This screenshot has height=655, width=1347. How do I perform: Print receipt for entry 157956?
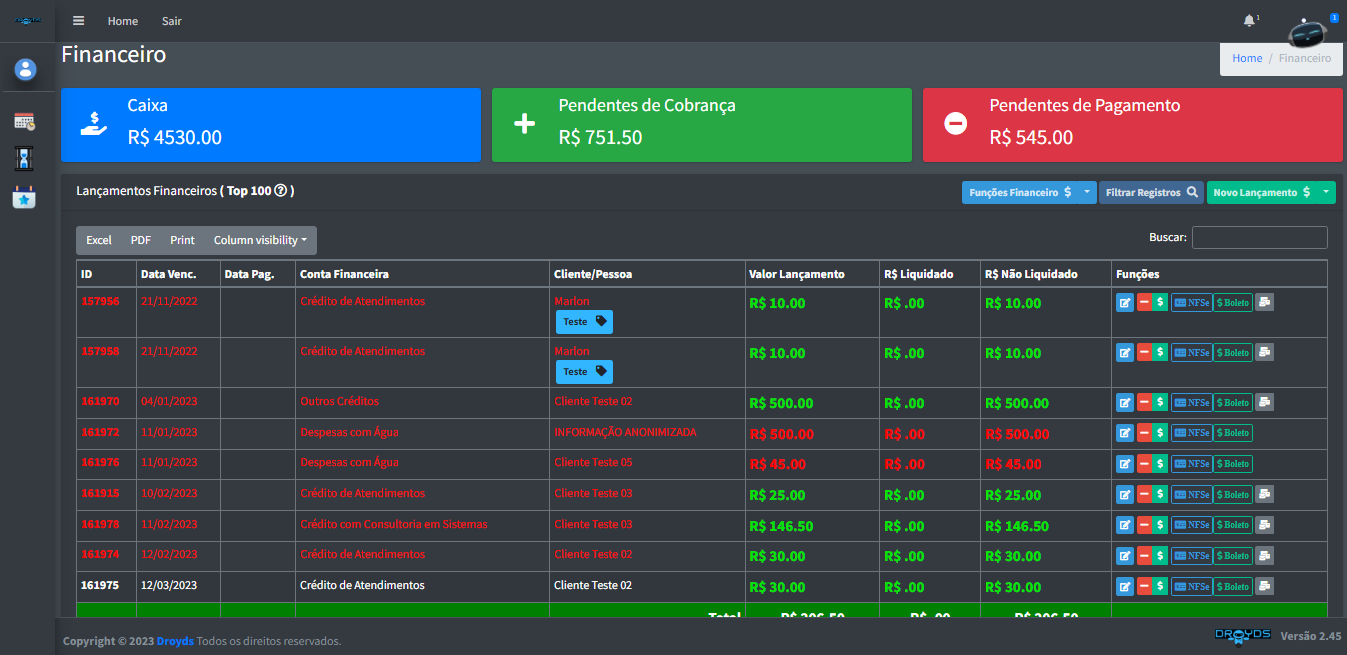tap(1264, 302)
